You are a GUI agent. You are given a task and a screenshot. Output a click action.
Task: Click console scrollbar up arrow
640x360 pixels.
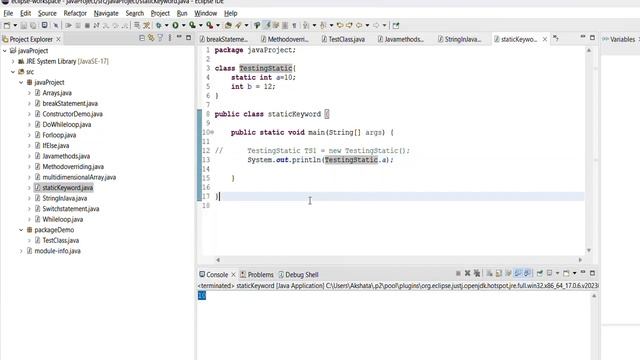(594, 296)
